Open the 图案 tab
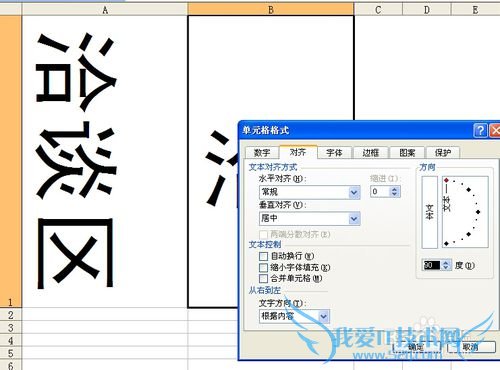This screenshot has height=370, width=500. point(407,153)
